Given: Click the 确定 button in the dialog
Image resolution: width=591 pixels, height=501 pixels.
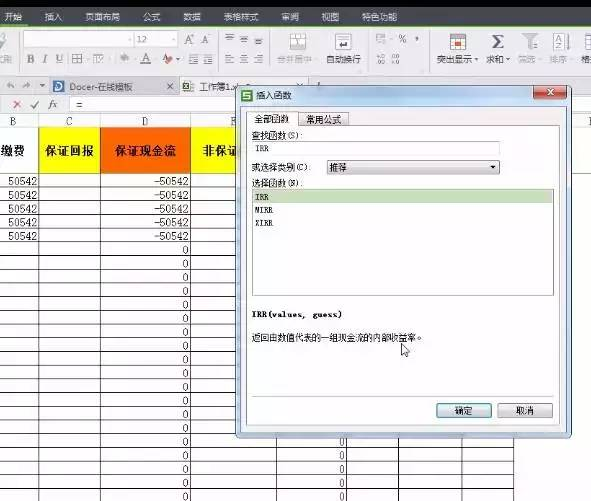Looking at the screenshot, I should pyautogui.click(x=464, y=411).
